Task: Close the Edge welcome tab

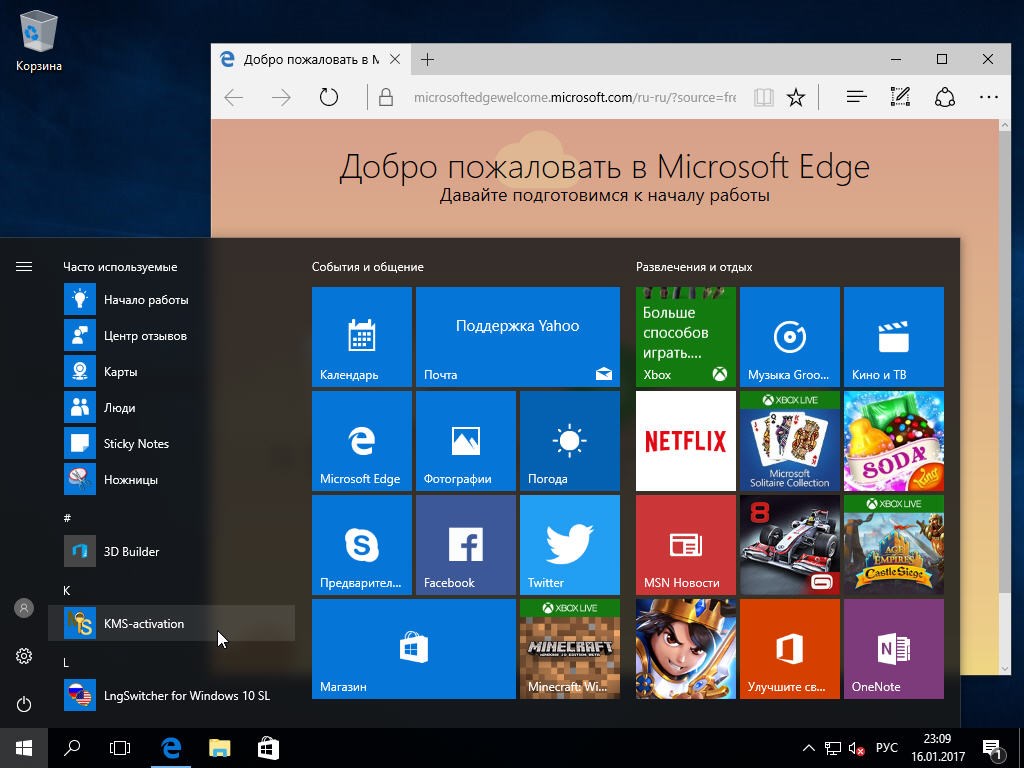Action: click(395, 59)
